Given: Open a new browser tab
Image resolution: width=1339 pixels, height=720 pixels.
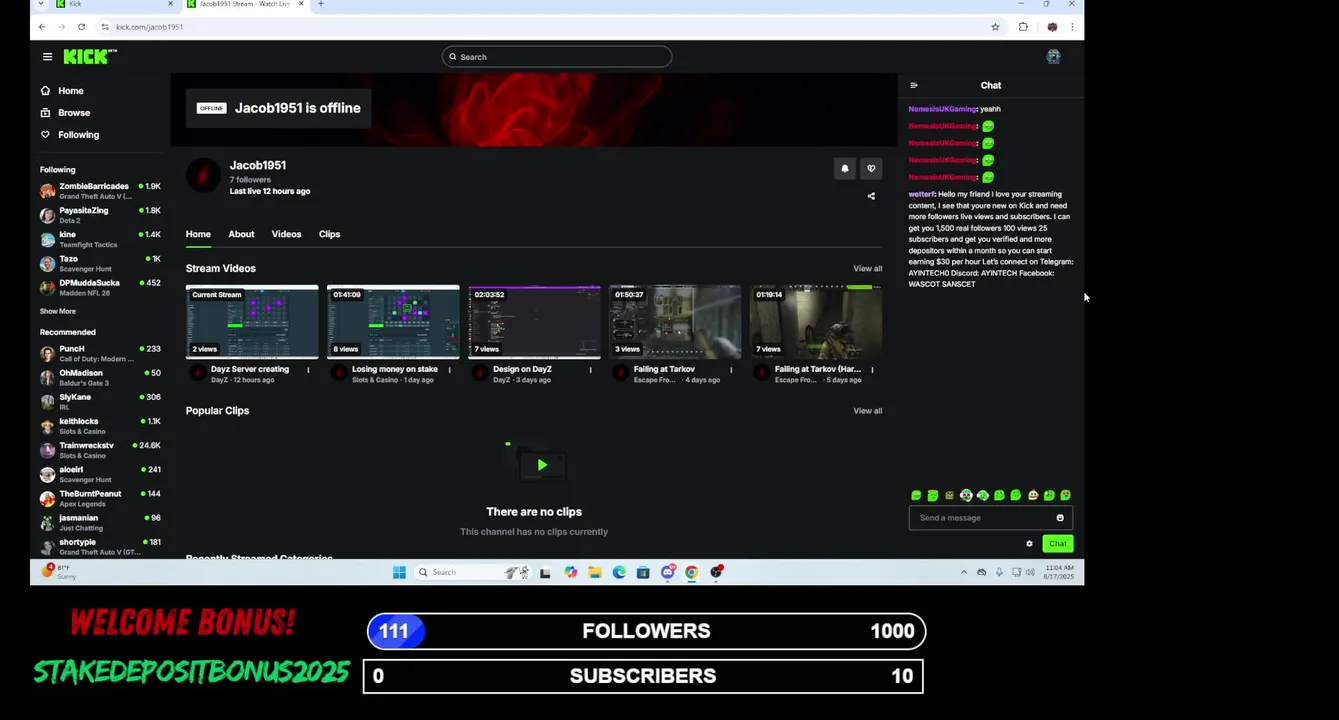Looking at the screenshot, I should click(x=320, y=4).
